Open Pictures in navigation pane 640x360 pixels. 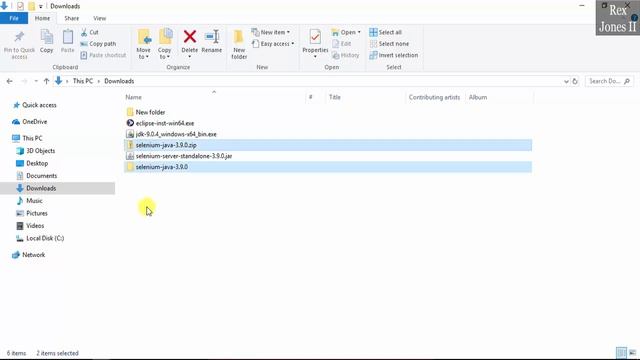(37, 213)
